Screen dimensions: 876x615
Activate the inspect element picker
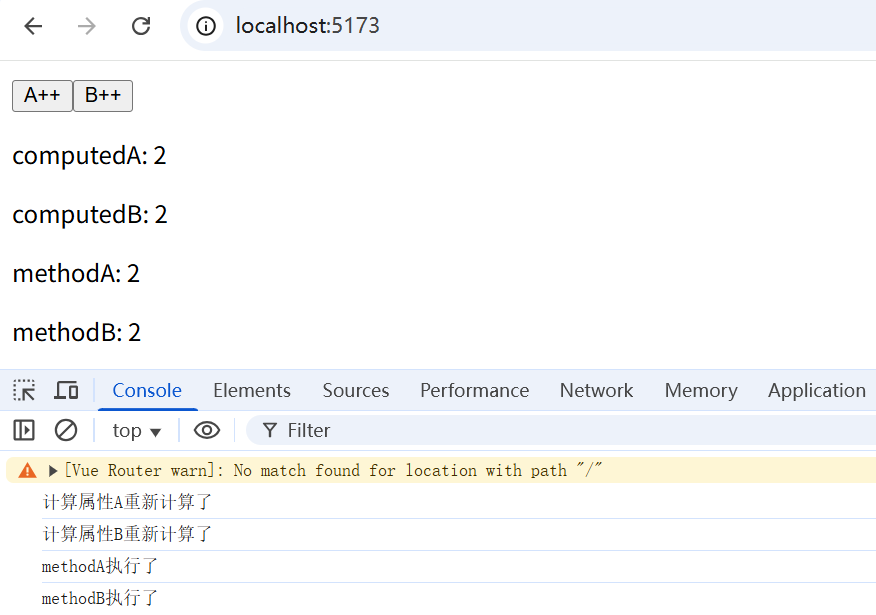[24, 390]
